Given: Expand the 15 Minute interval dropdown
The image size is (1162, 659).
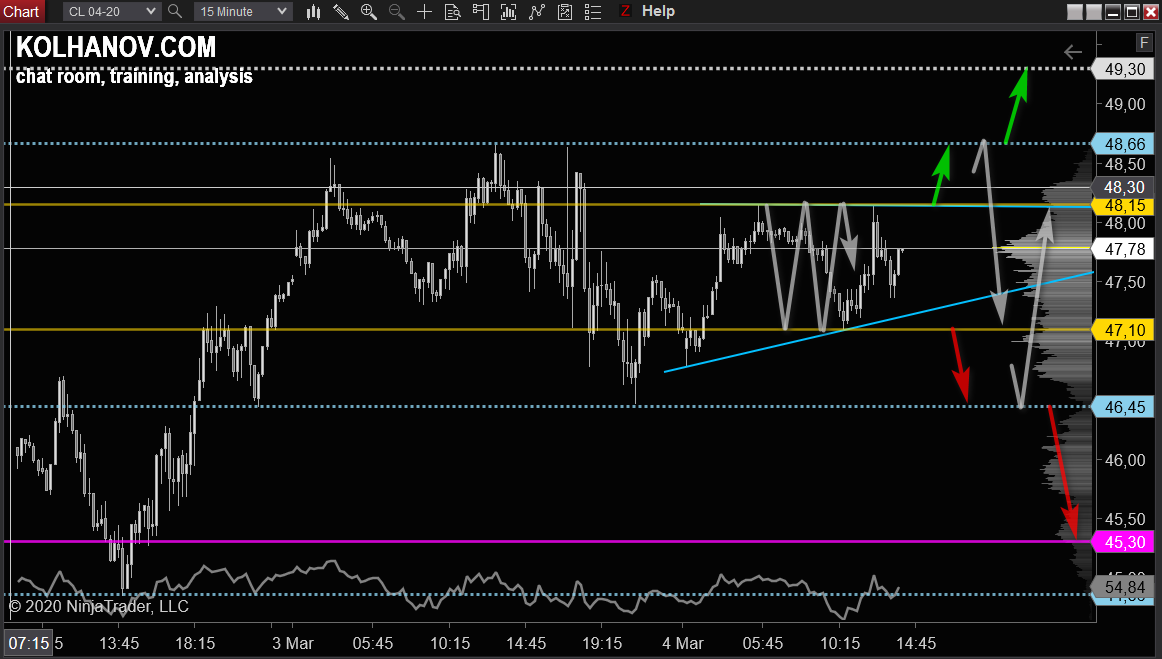Looking at the screenshot, I should (241, 11).
